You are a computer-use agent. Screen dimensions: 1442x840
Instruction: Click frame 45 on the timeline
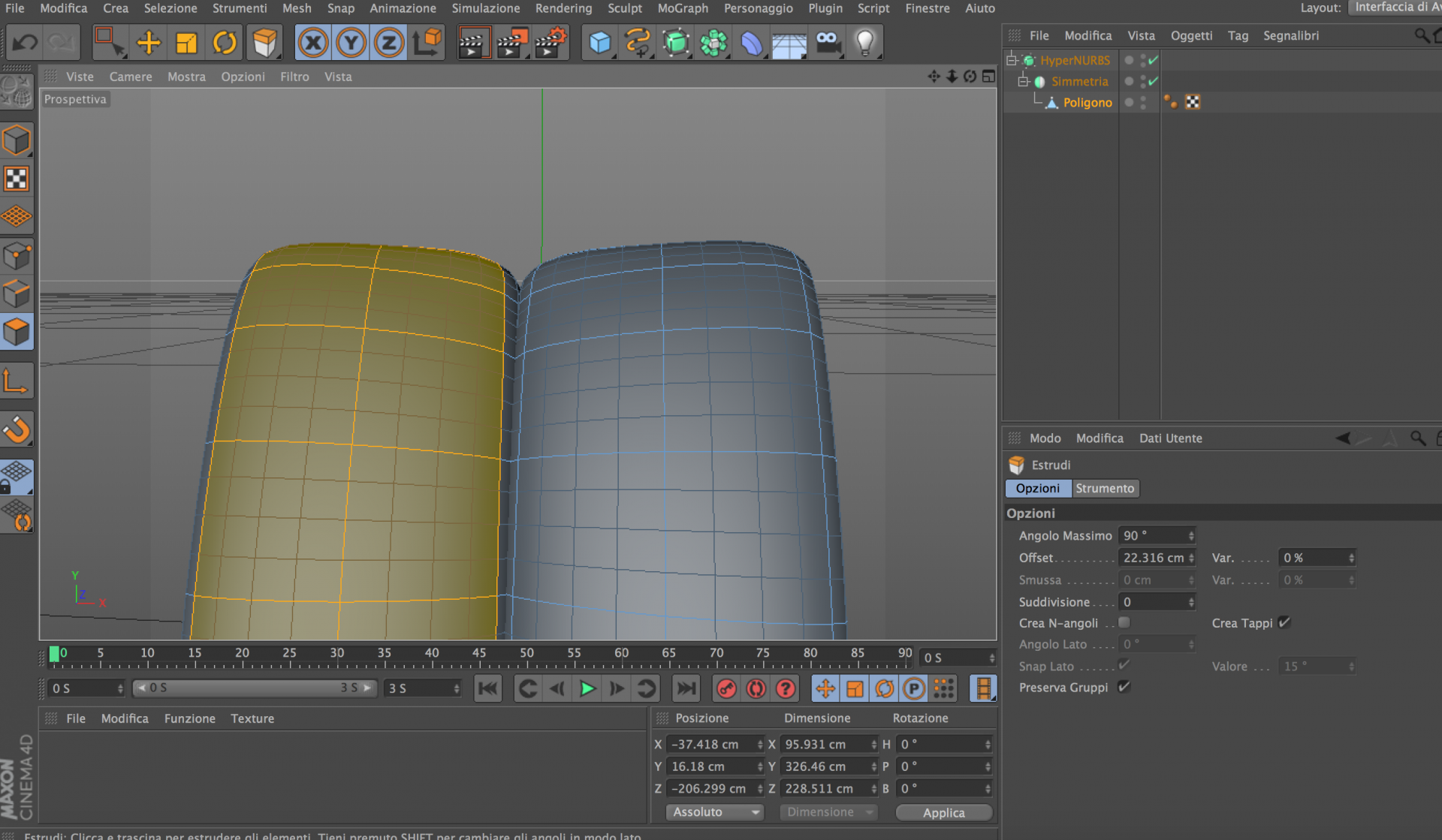pyautogui.click(x=479, y=653)
